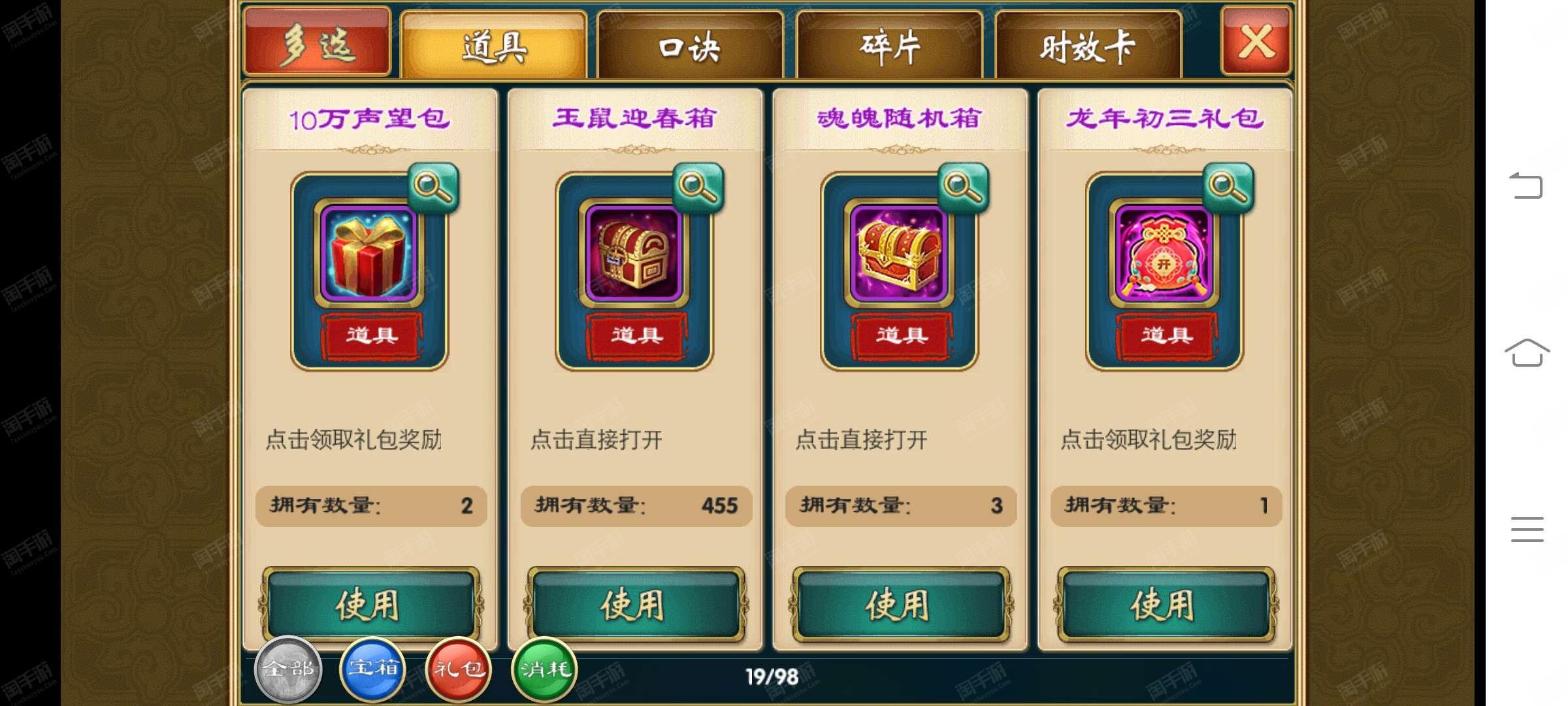The width and height of the screenshot is (1568, 706).
Task: Open magnifier details for 玉鼠迎春箱
Action: point(698,187)
